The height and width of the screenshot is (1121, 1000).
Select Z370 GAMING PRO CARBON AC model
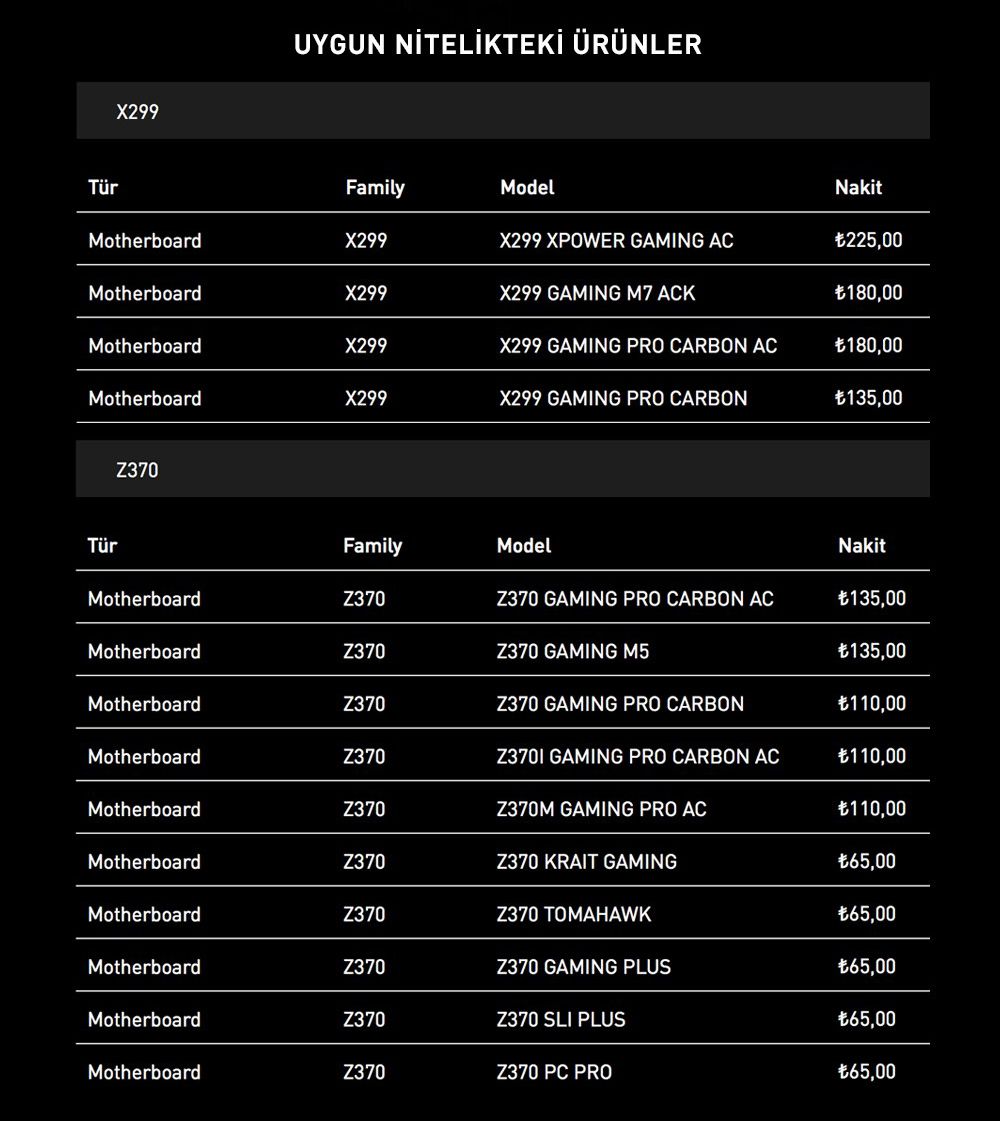click(635, 599)
